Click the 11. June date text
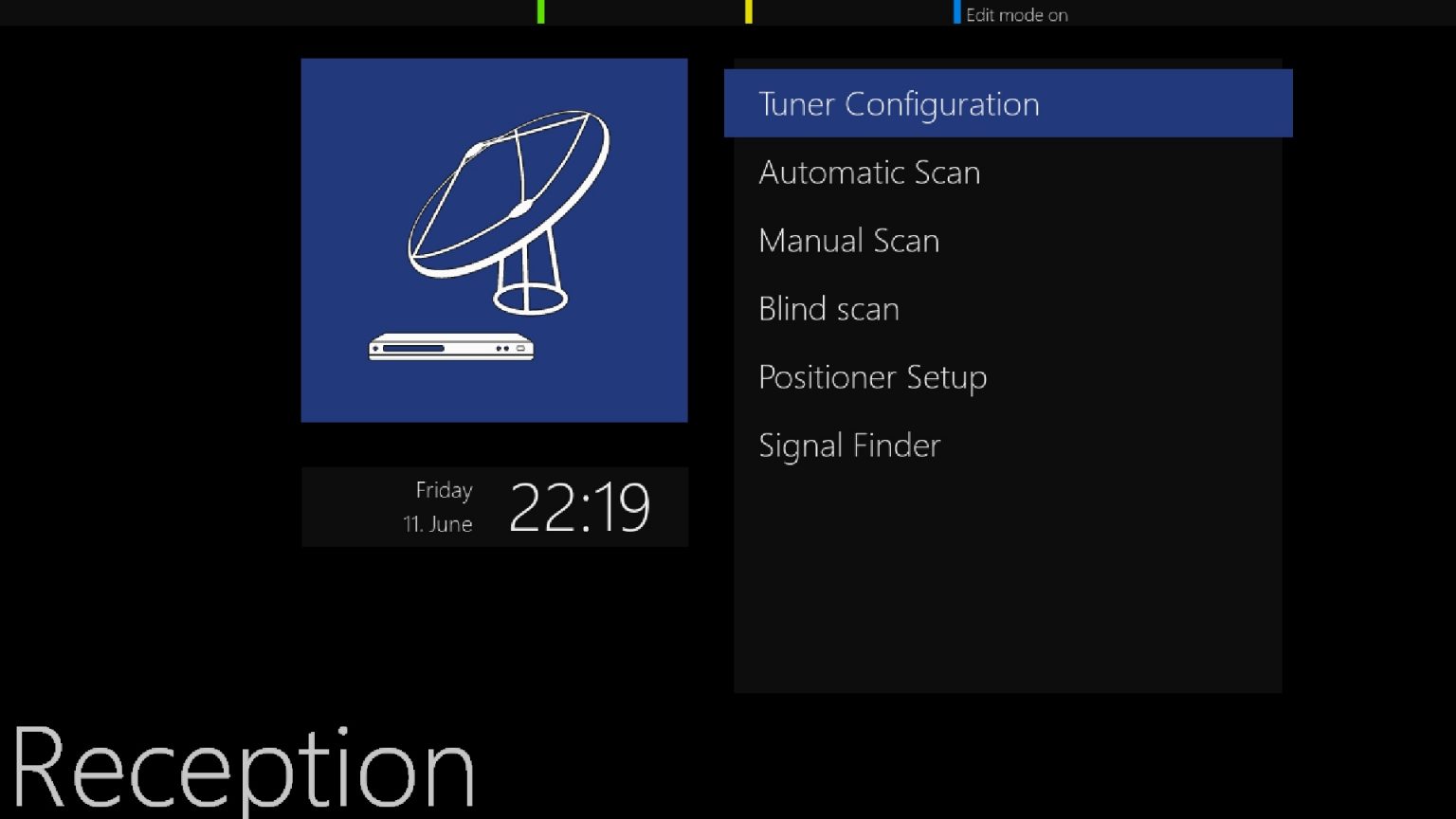The image size is (1456, 819). point(438,524)
